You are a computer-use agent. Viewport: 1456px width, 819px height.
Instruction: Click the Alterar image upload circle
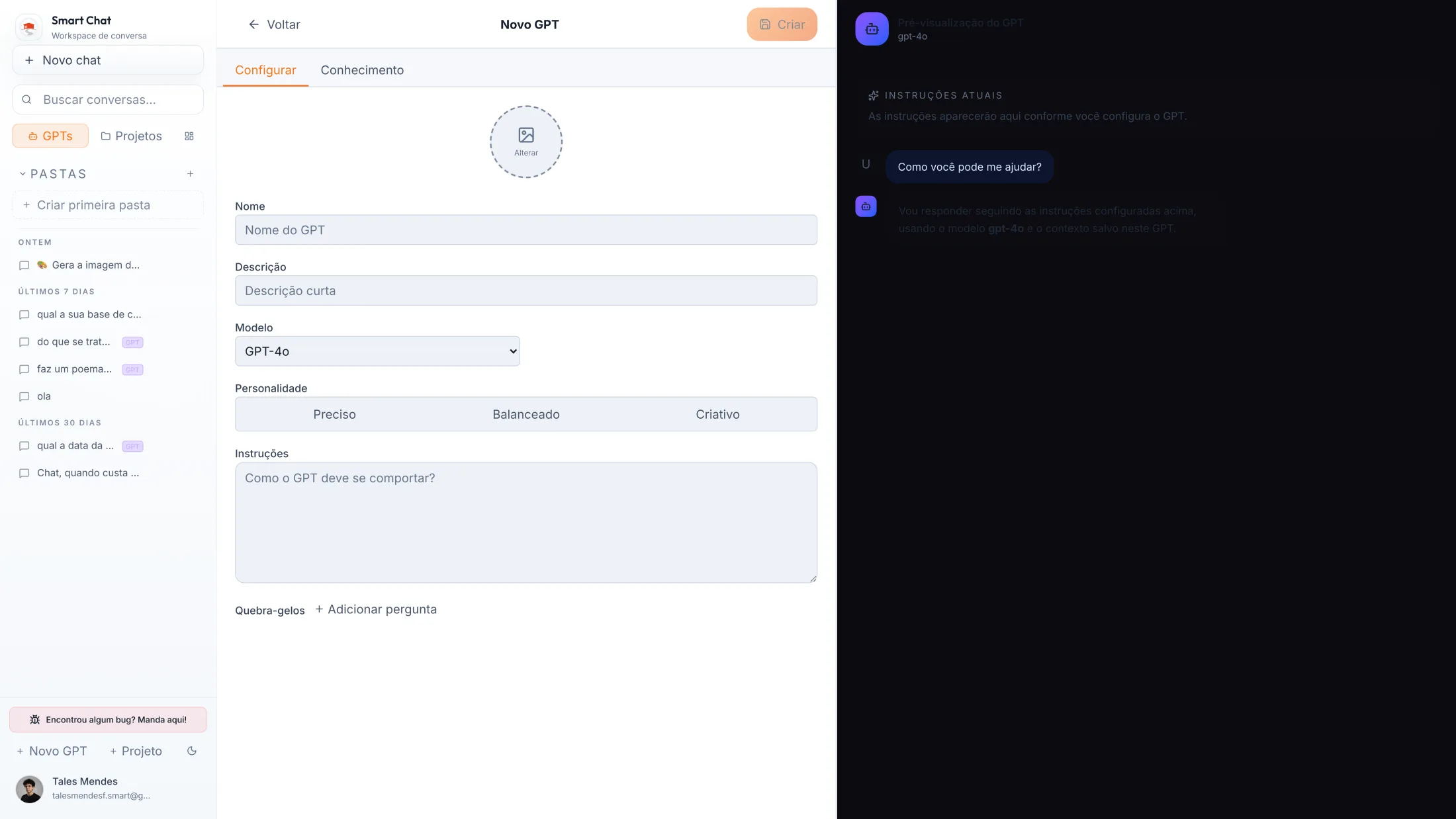click(x=526, y=141)
